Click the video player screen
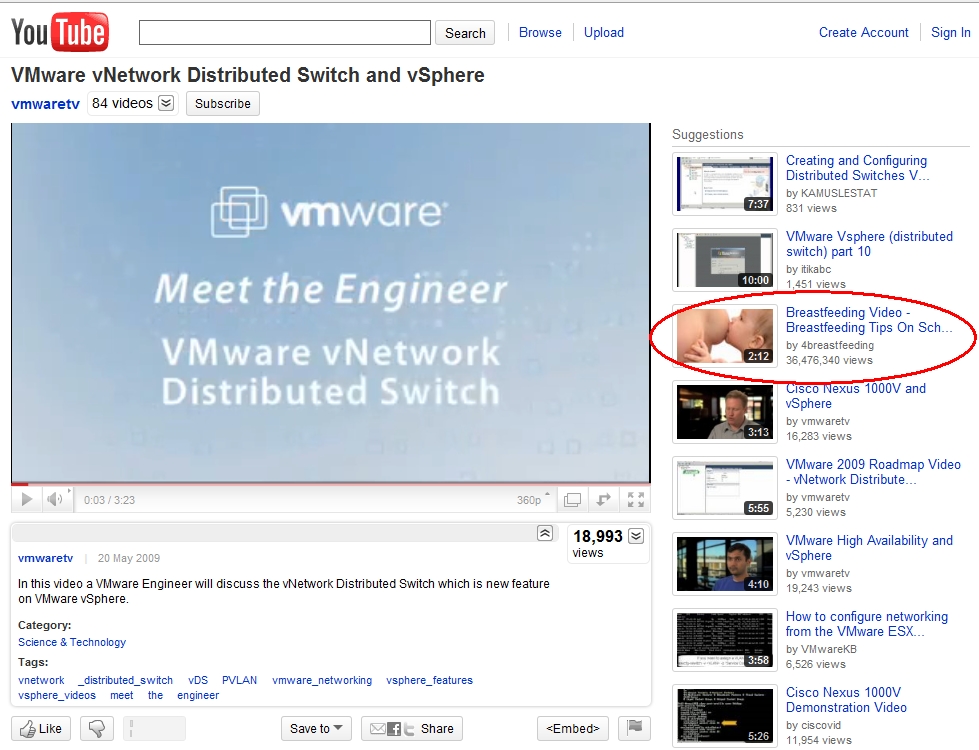Viewport: 979px width, 750px height. [x=331, y=303]
